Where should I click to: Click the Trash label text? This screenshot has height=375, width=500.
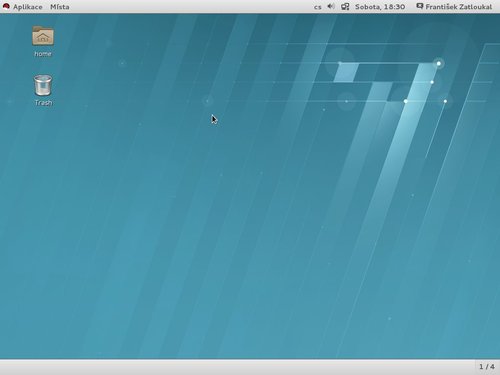43,103
